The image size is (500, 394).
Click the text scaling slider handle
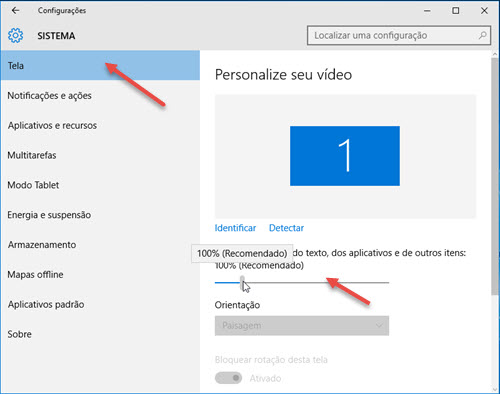[242, 282]
